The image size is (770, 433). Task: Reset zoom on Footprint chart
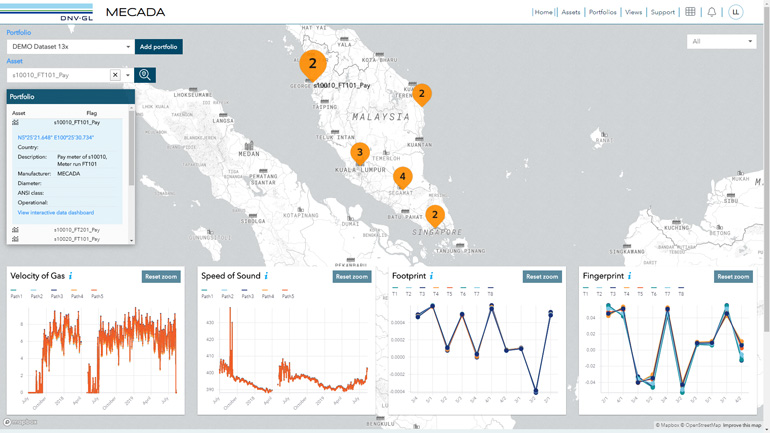[x=542, y=276]
